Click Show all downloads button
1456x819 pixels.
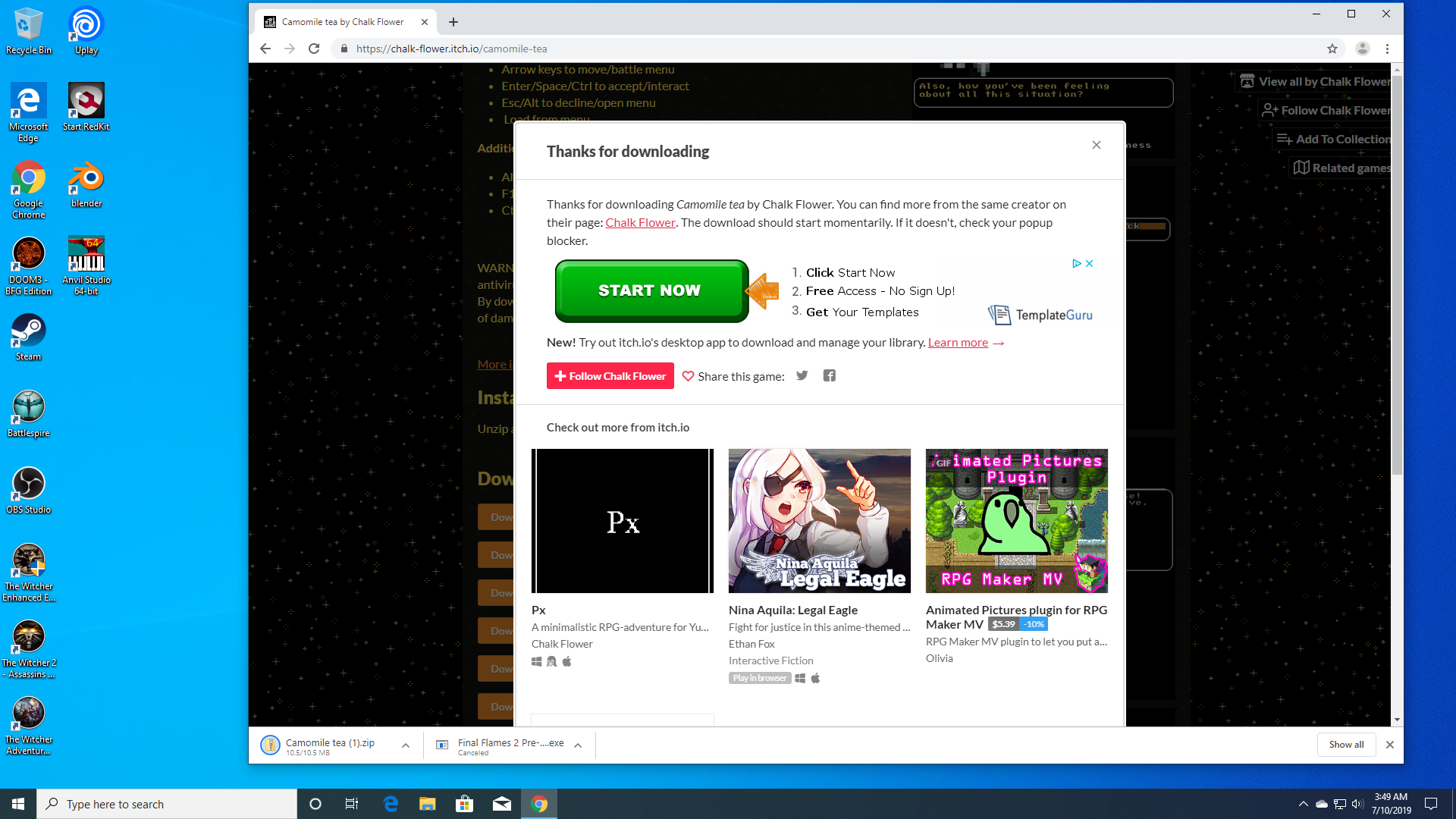[x=1346, y=744]
